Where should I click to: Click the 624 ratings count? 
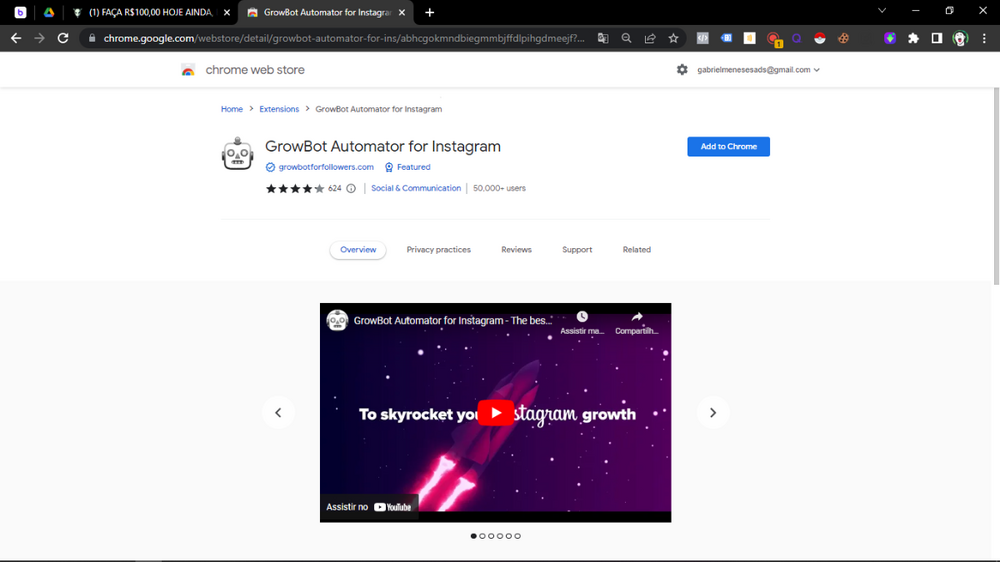click(335, 188)
